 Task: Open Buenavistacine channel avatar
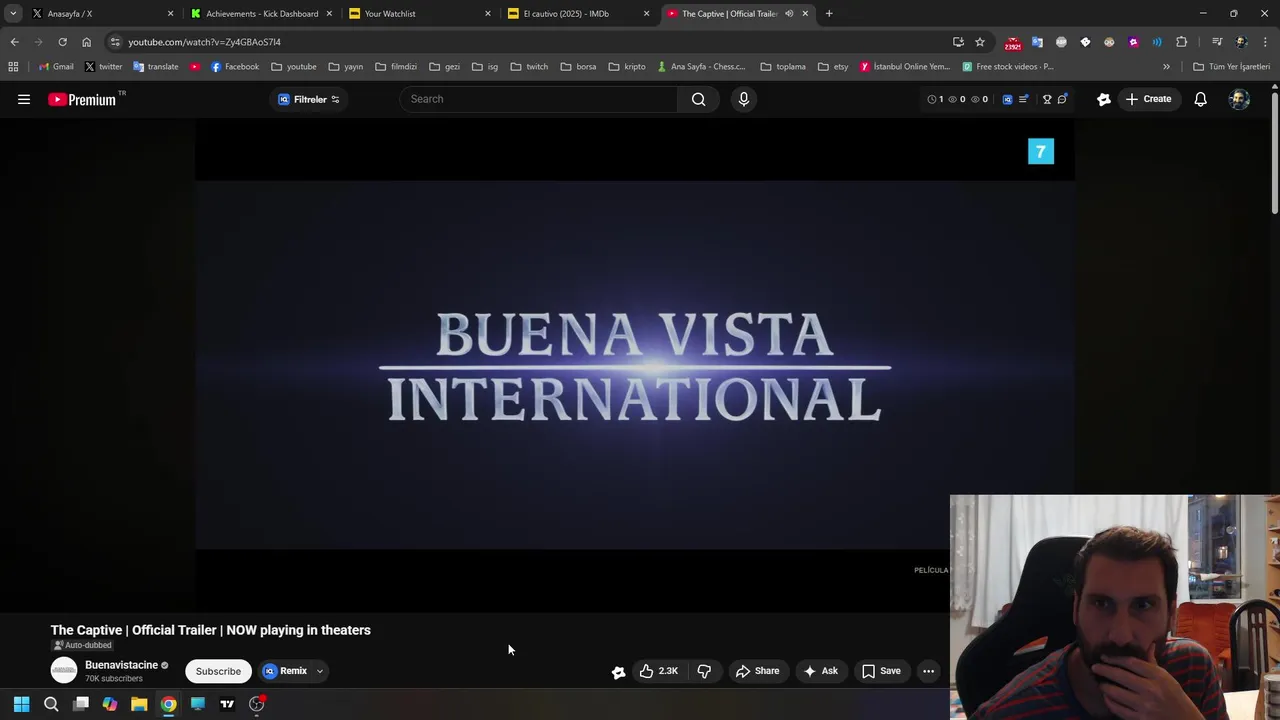(x=64, y=670)
